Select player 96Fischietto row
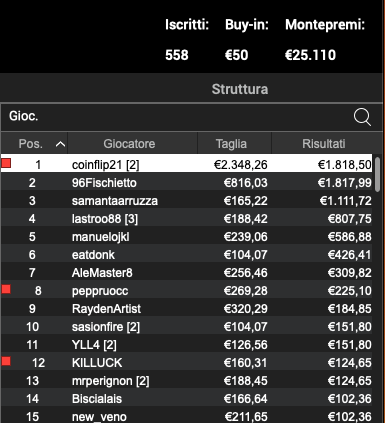Screen dimensions: 385x423 [187, 183]
